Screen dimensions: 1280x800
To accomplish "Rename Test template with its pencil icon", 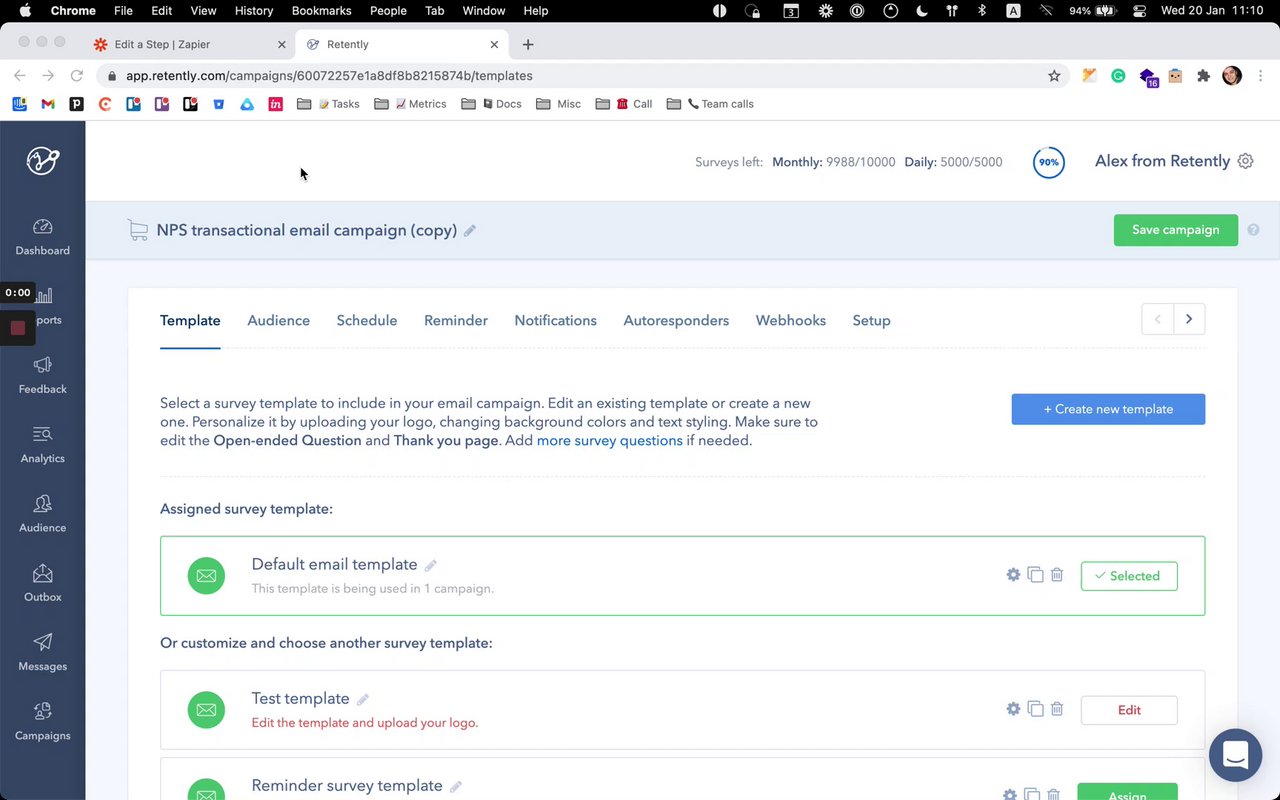I will click(363, 699).
